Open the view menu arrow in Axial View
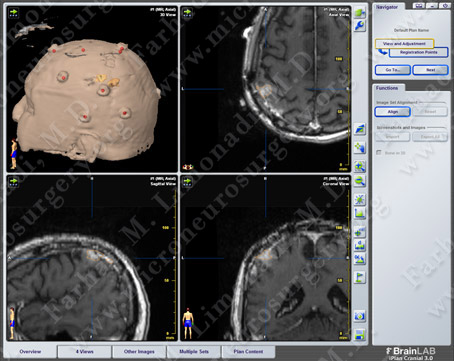 [x=187, y=13]
